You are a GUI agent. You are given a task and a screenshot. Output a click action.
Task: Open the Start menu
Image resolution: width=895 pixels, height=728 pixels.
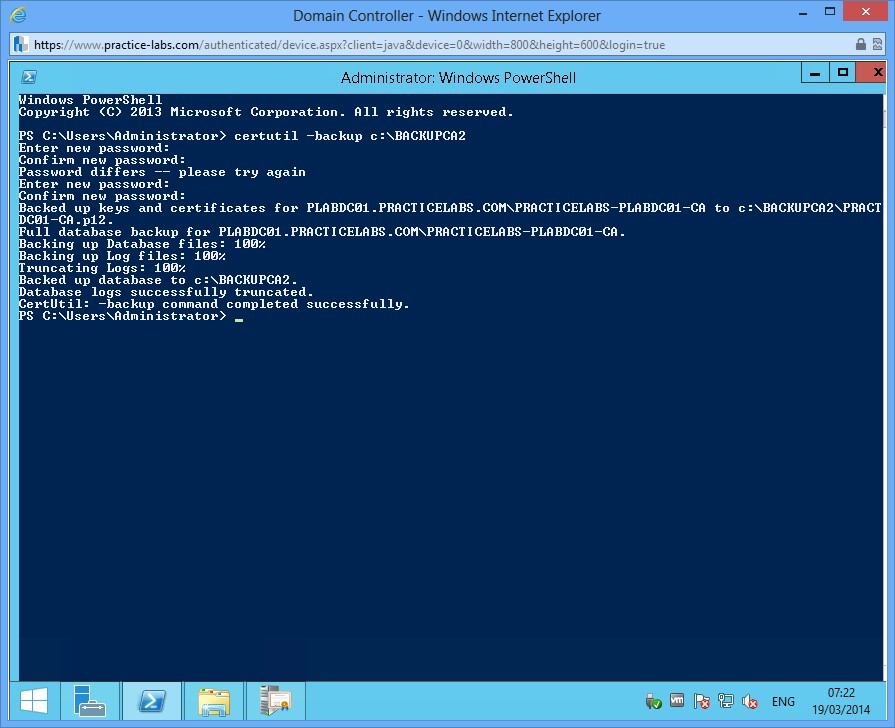(x=35, y=700)
